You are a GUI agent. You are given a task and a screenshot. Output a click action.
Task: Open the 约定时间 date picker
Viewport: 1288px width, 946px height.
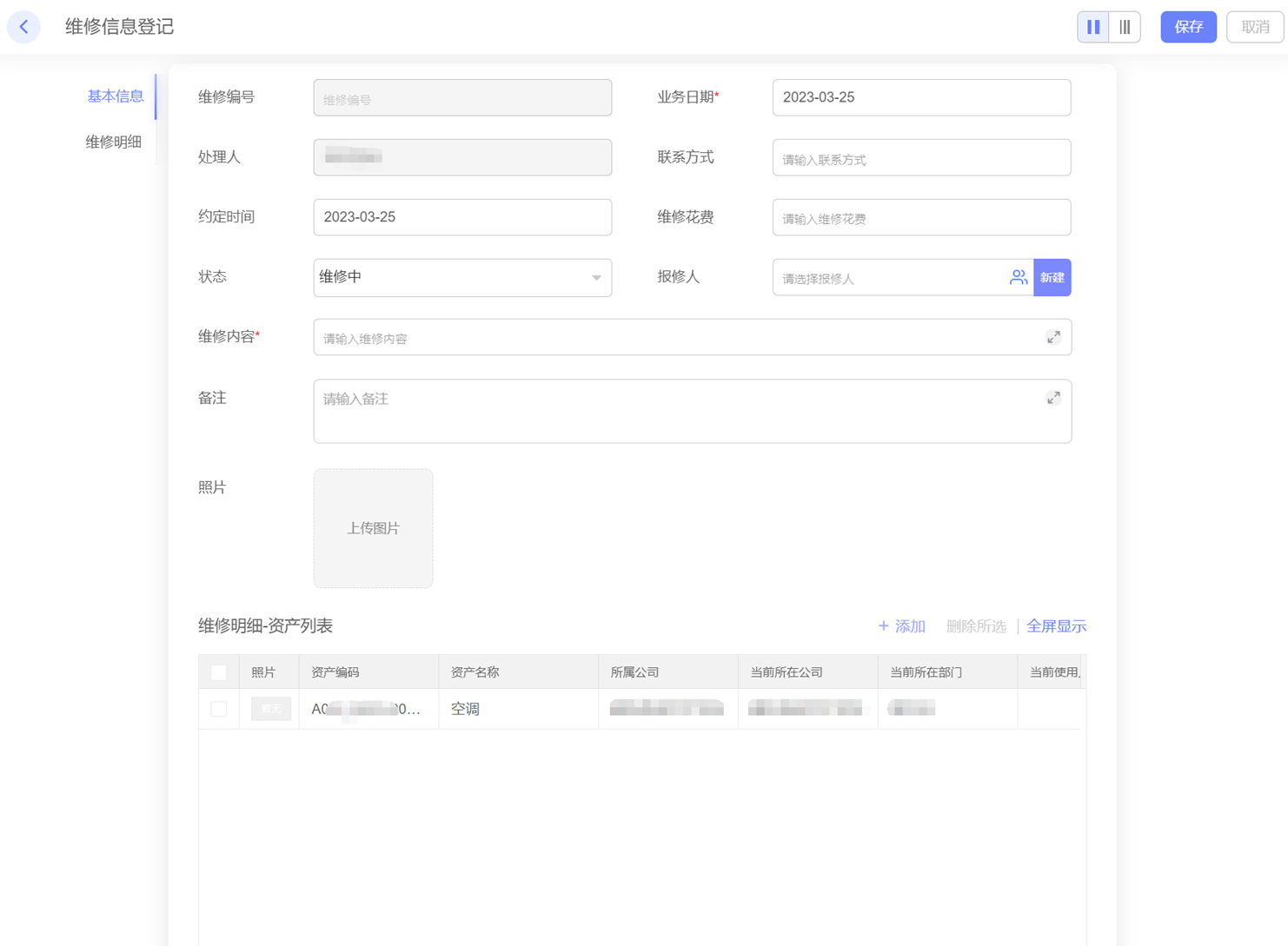pos(462,217)
